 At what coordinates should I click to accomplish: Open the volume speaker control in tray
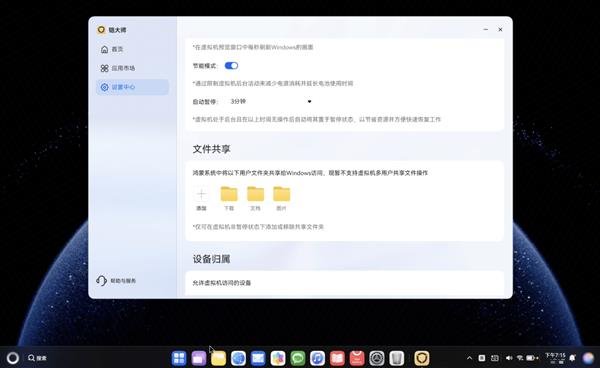pyautogui.click(x=509, y=358)
